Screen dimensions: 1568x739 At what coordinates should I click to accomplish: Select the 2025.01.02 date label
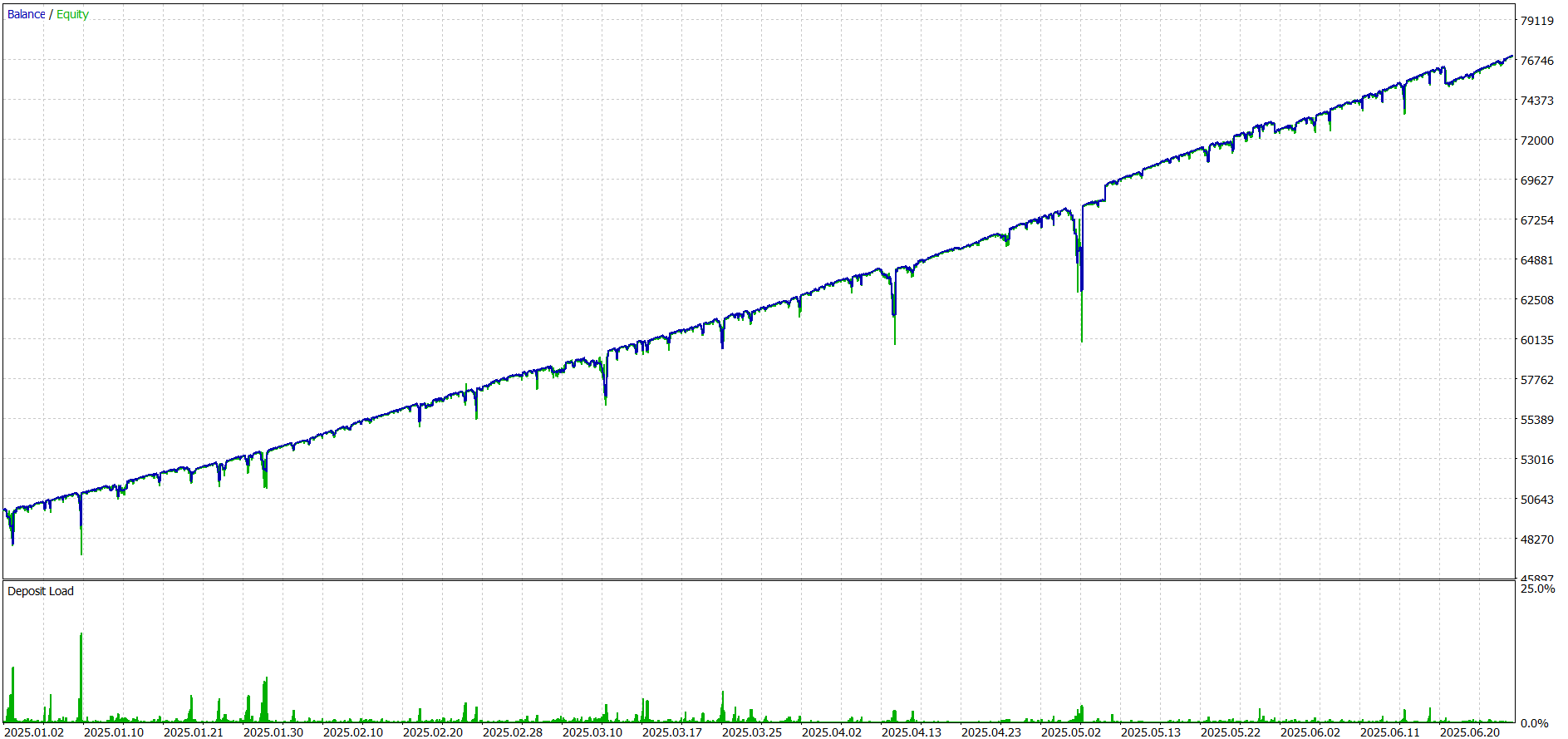(34, 732)
